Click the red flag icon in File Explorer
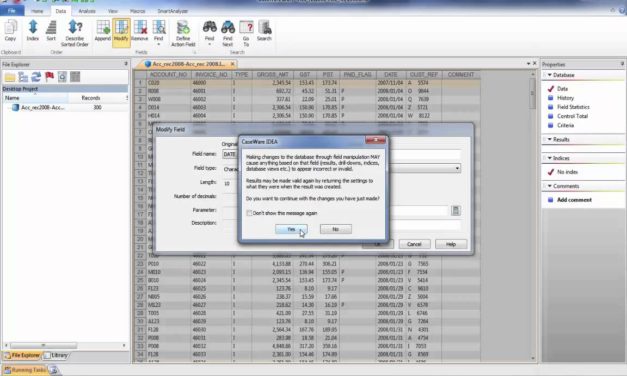This screenshot has width=627, height=376. coord(49,77)
